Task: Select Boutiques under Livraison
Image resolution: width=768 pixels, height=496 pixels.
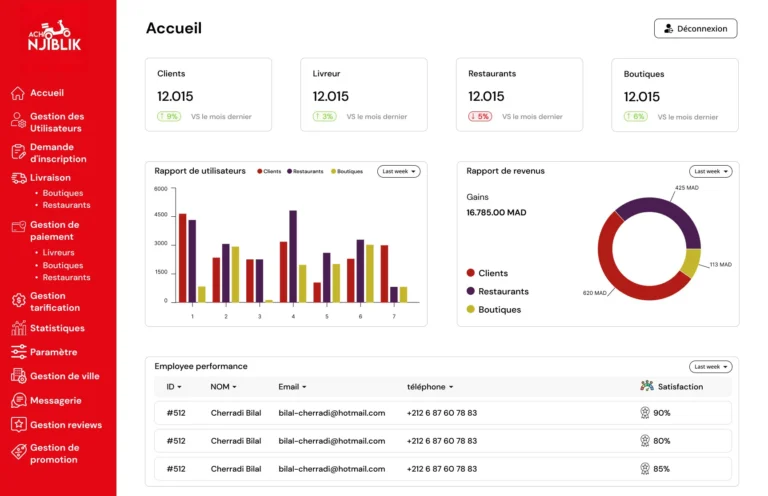Action: (x=63, y=193)
